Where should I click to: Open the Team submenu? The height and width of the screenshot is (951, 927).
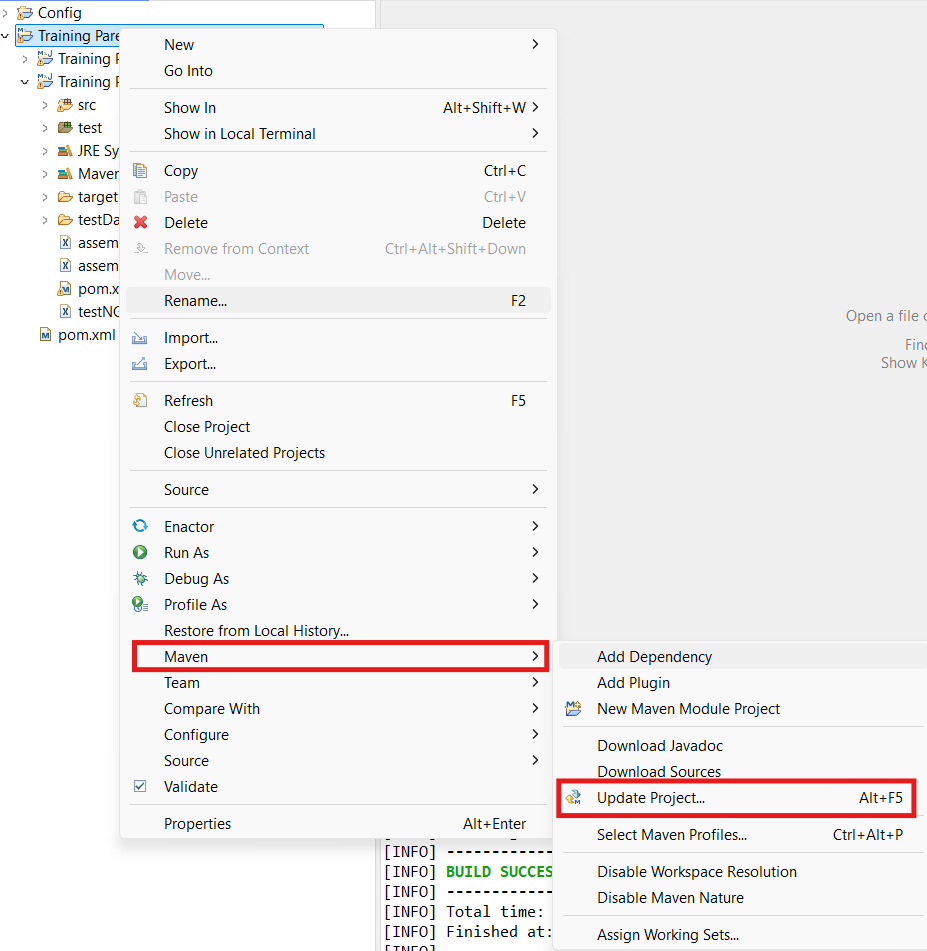click(x=339, y=683)
